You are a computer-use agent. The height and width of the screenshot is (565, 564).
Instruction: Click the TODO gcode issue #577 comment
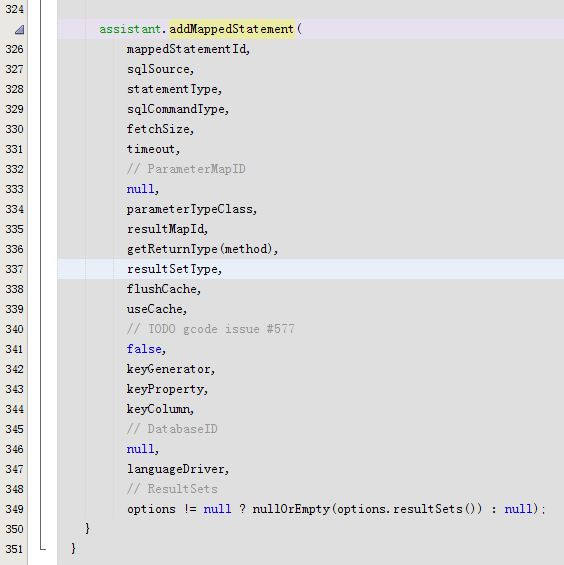click(210, 329)
